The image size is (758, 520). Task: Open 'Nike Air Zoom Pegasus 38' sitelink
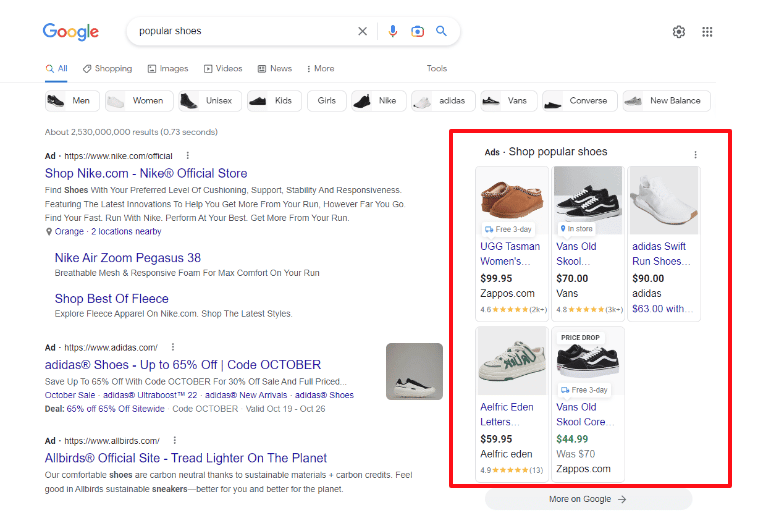click(128, 258)
